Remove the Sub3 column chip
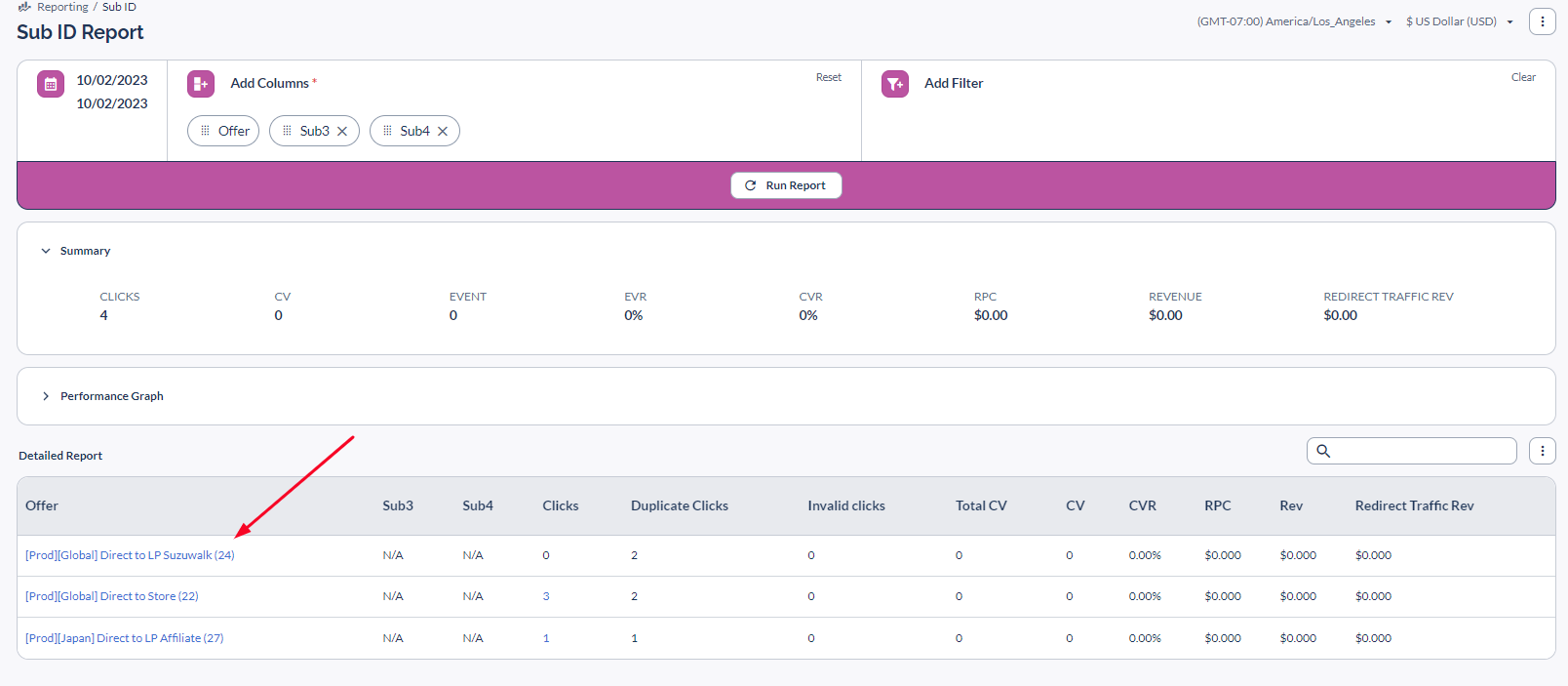This screenshot has height=686, width=1568. (x=342, y=132)
